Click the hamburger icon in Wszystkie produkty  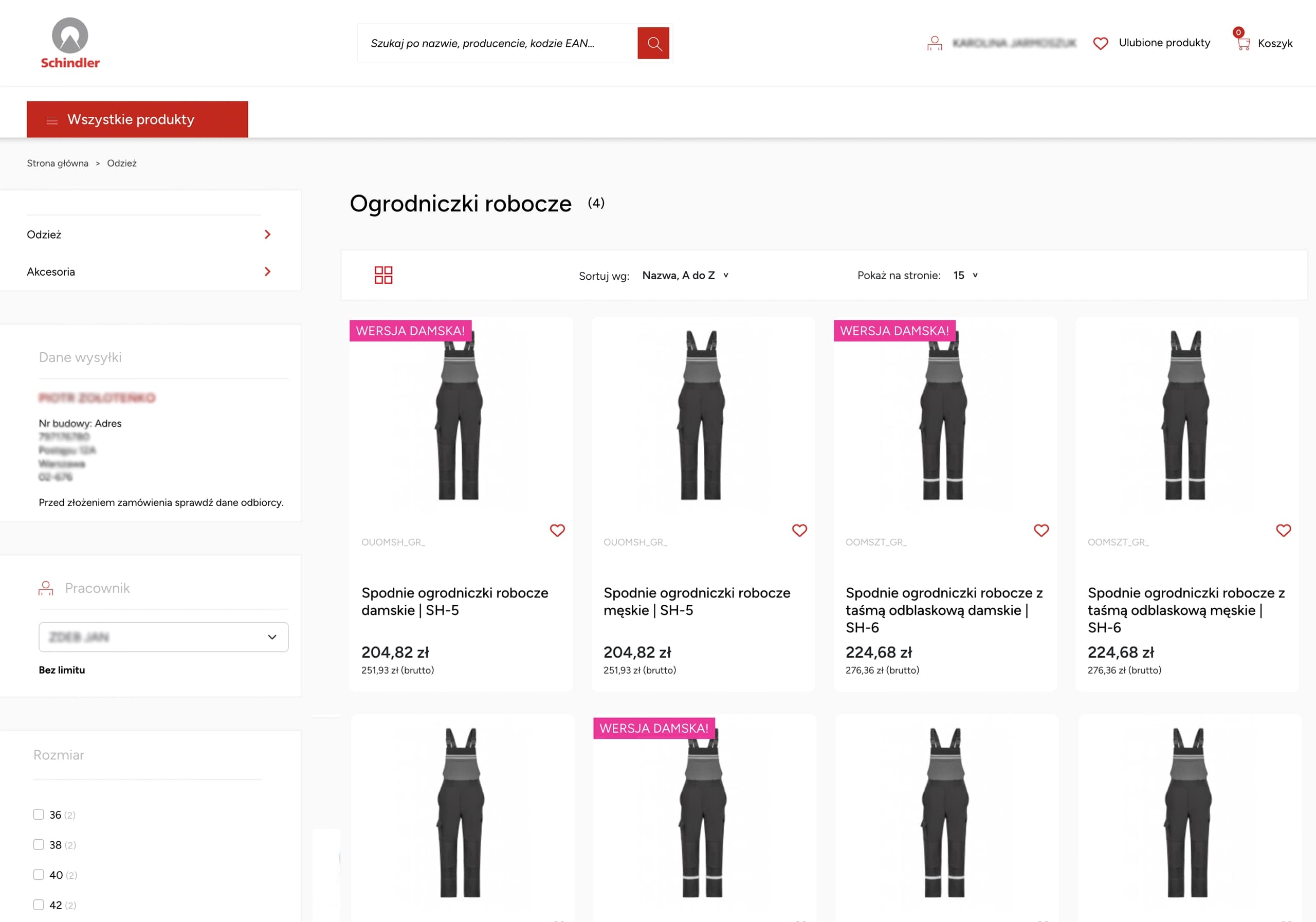point(52,120)
